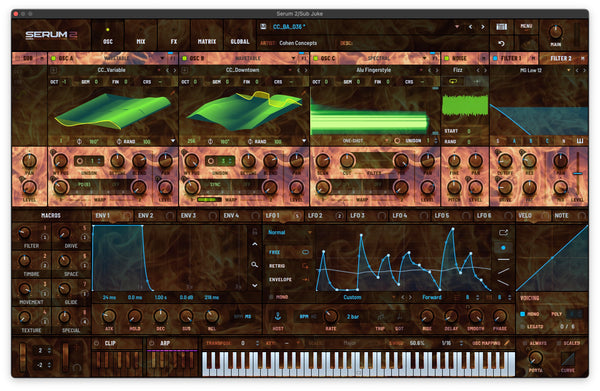Open OSC B oscillator type dropdown
This screenshot has width=600, height=391.
coord(293,58)
